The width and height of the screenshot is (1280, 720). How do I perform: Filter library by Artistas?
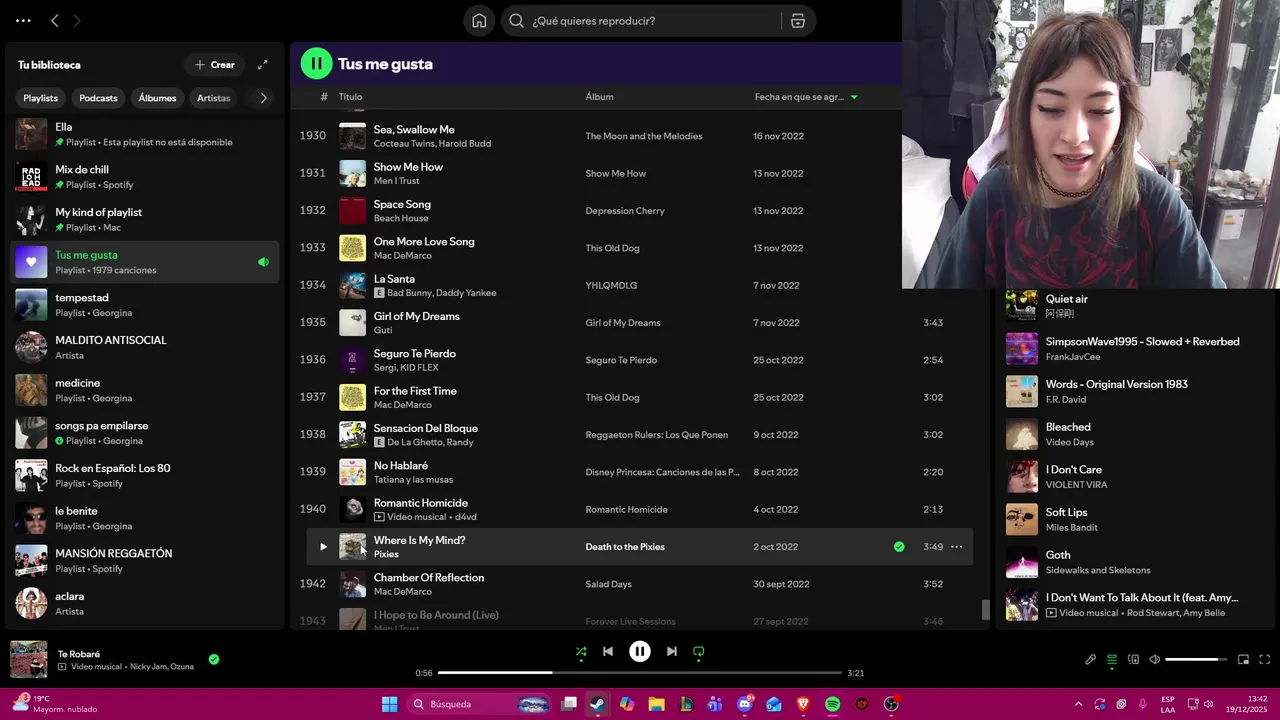(x=214, y=98)
